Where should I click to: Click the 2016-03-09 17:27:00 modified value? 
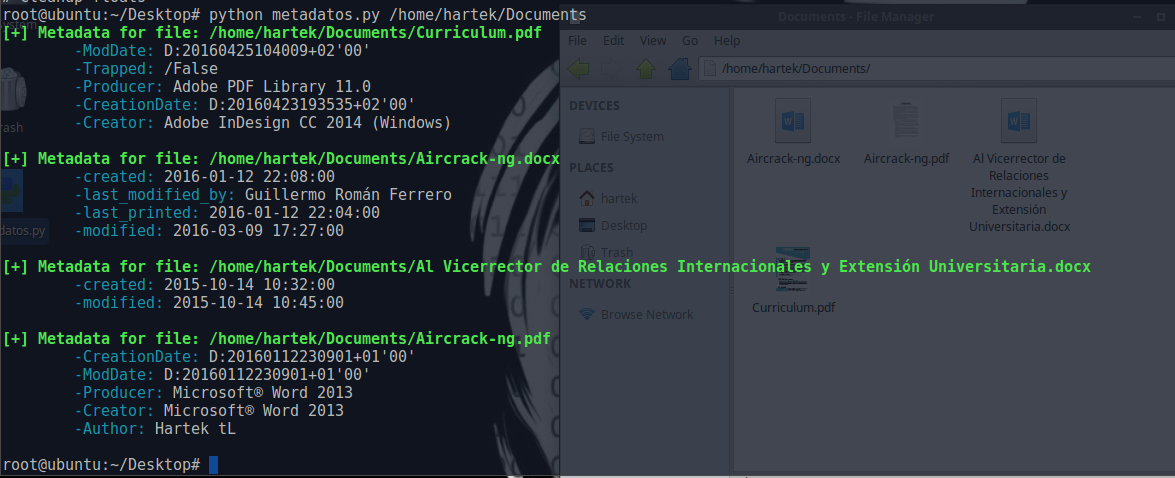point(258,231)
